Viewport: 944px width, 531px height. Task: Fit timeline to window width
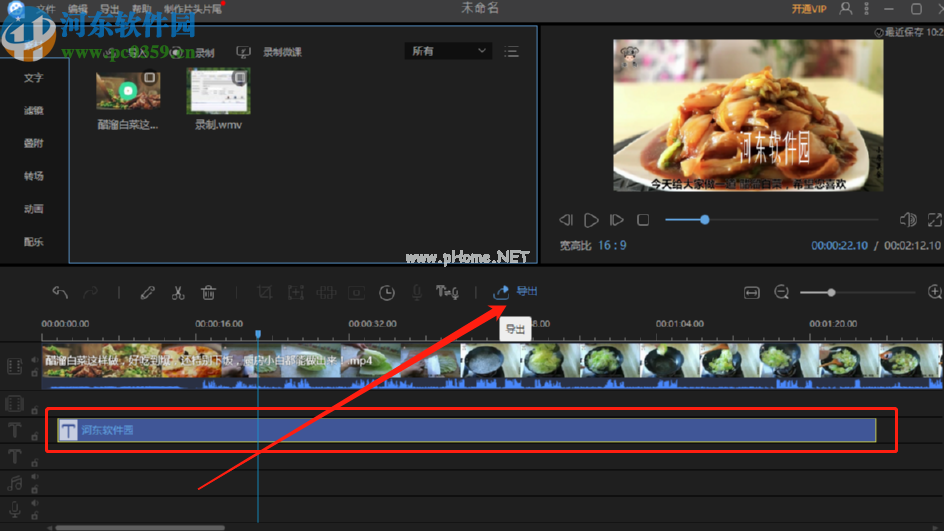(751, 293)
